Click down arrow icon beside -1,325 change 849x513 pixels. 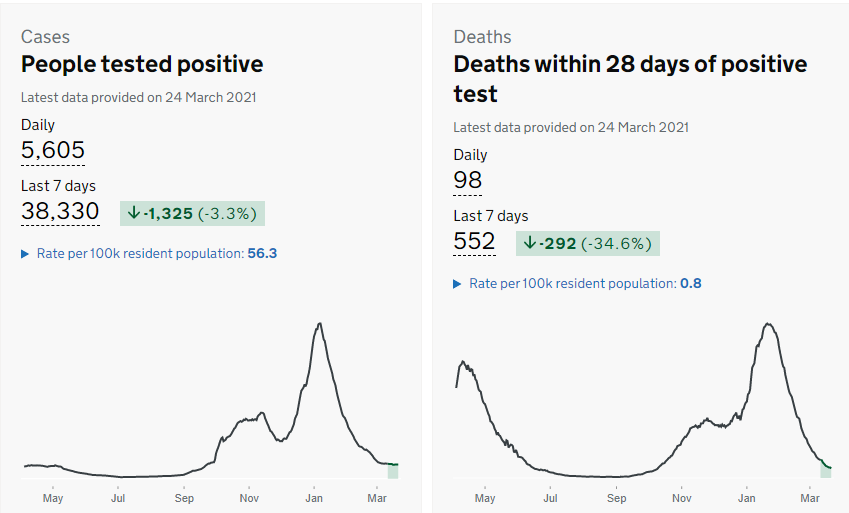pos(134,213)
